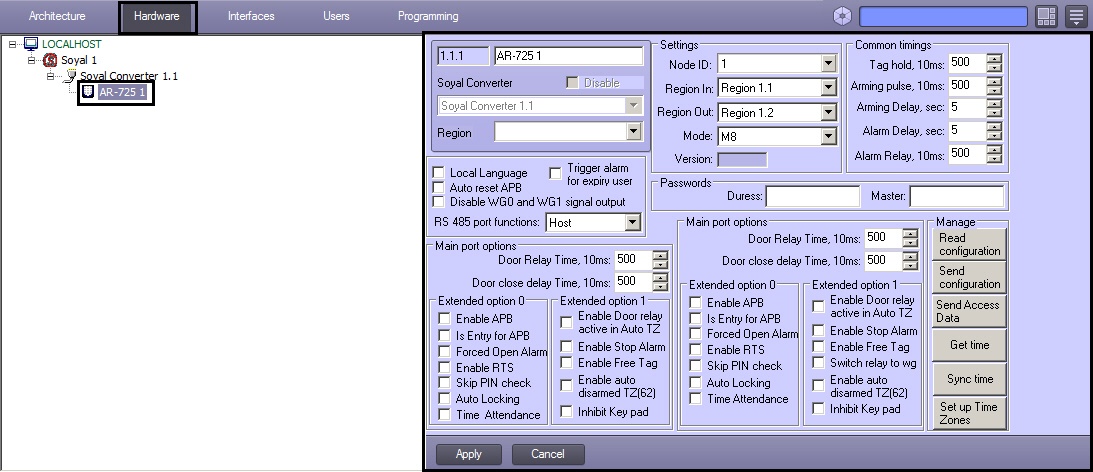Open the Users tab
This screenshot has width=1093, height=472.
pos(336,16)
